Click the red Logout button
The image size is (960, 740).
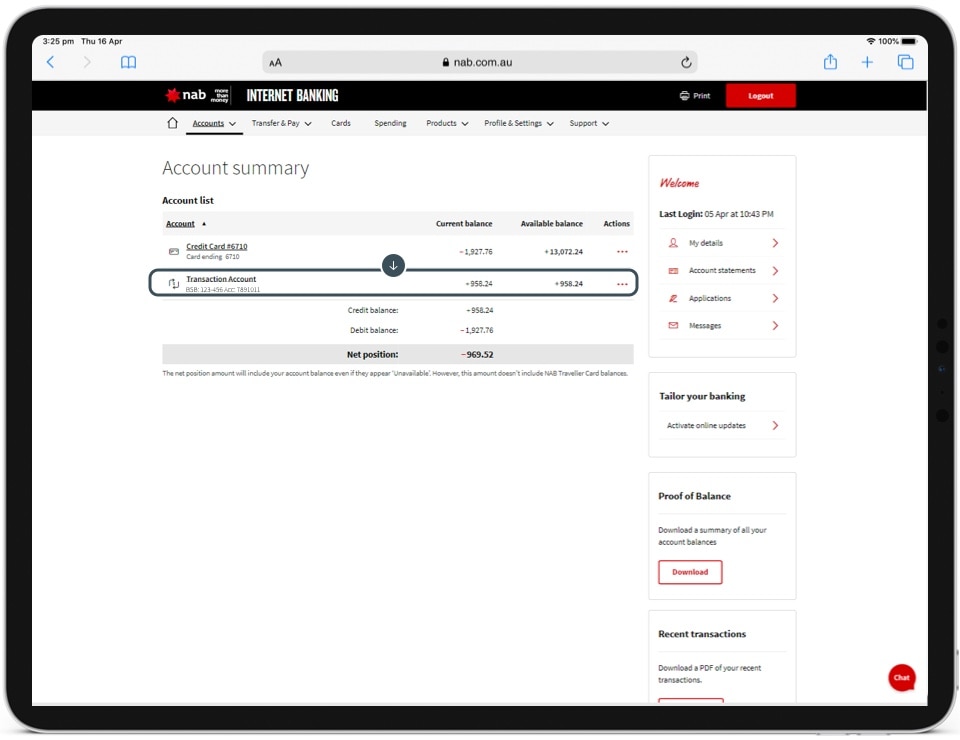coord(760,96)
